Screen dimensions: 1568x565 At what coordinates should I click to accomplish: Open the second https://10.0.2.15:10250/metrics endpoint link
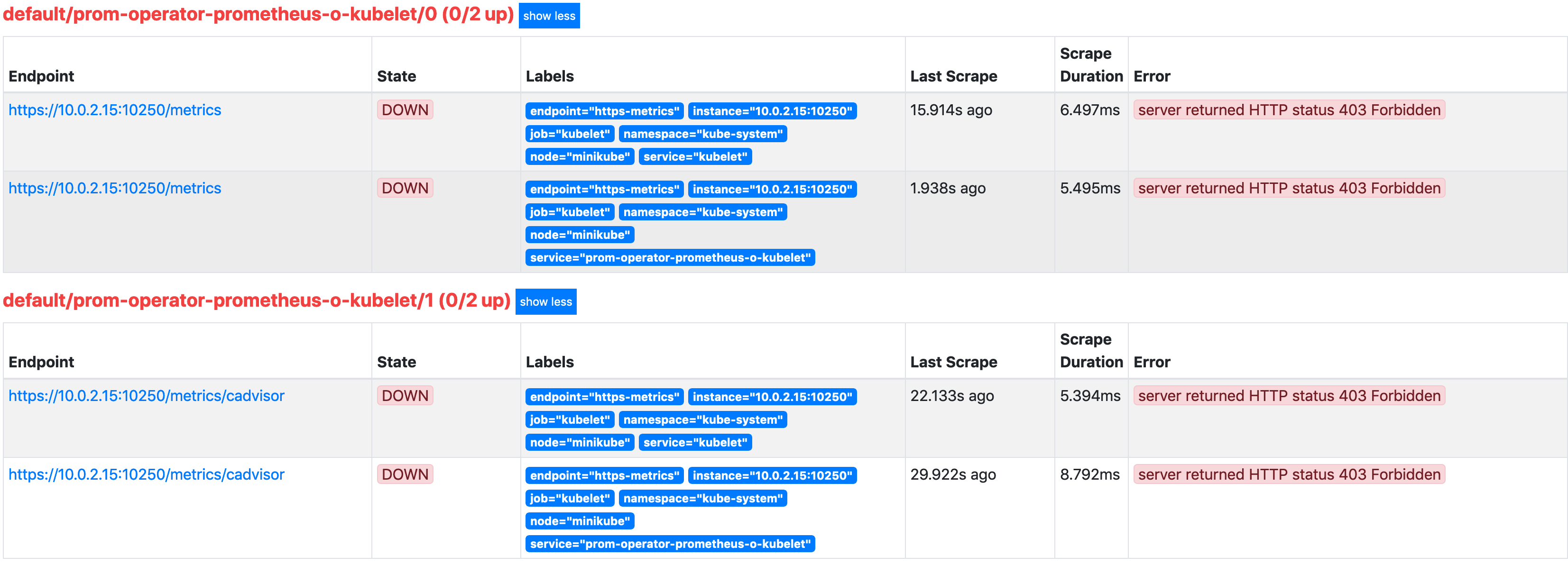115,188
